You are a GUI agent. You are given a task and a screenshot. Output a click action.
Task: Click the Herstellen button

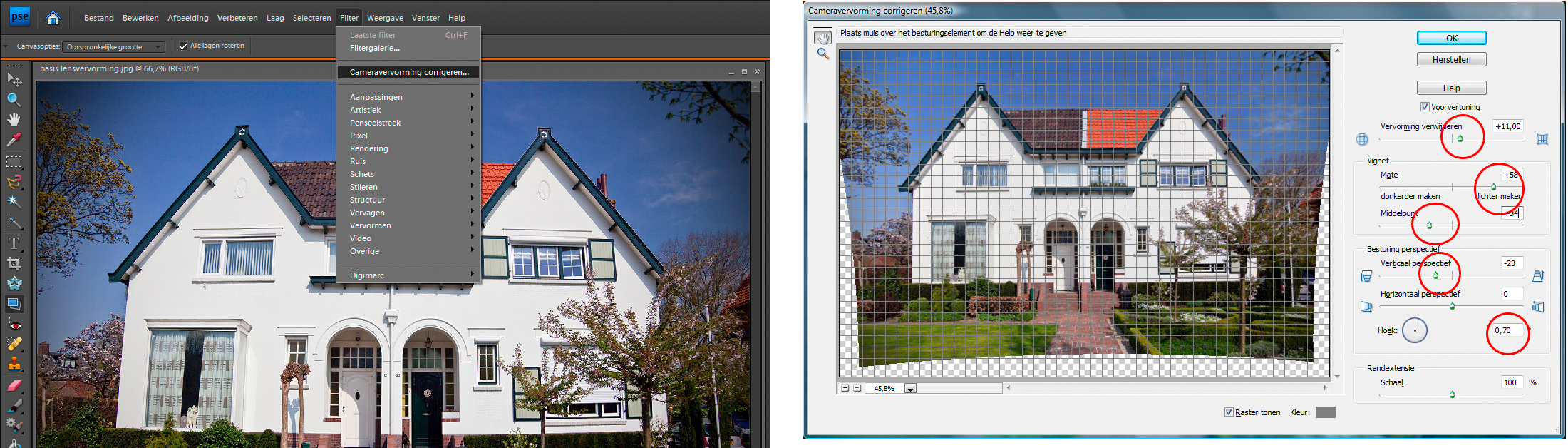(x=1451, y=60)
